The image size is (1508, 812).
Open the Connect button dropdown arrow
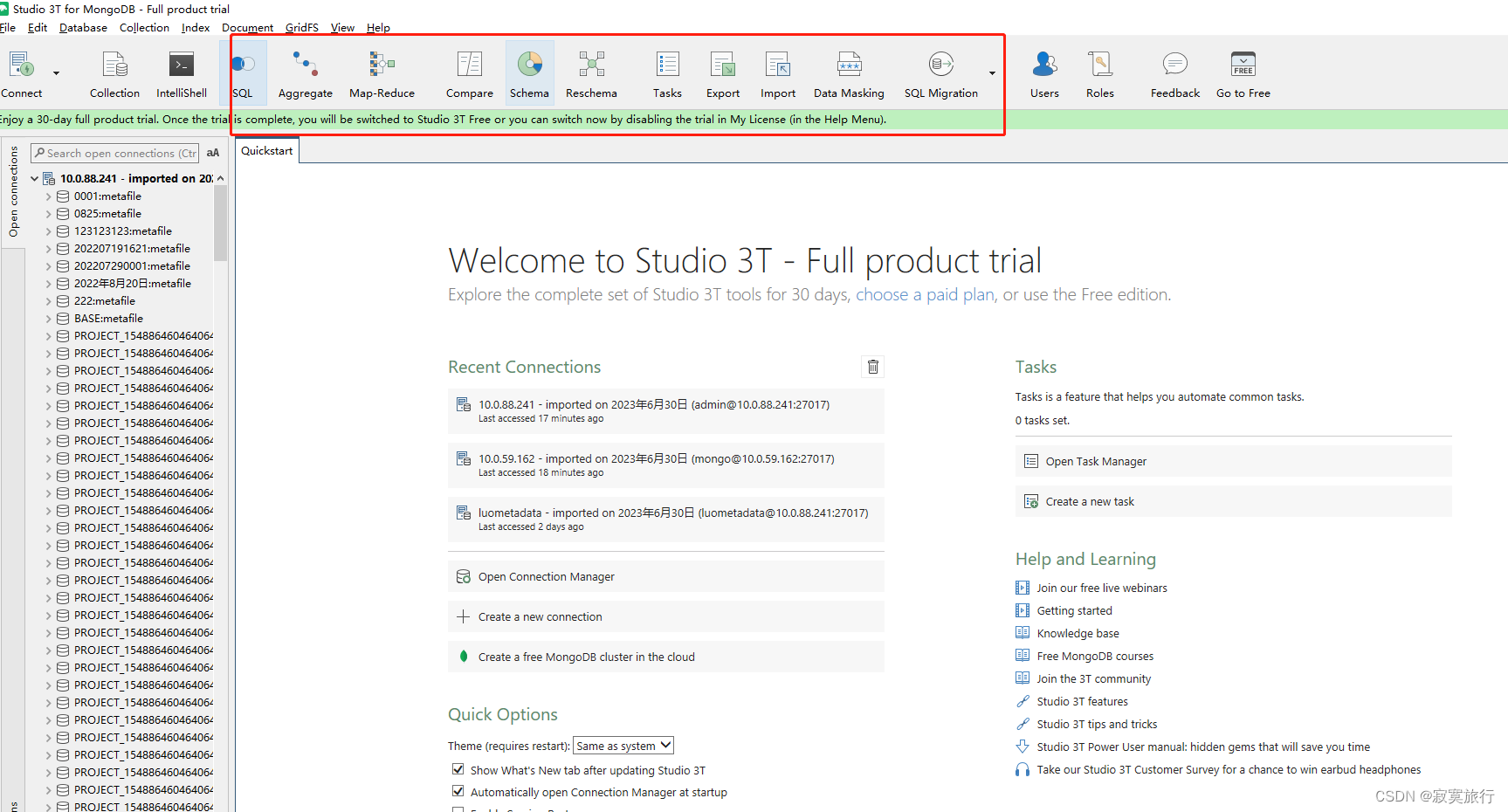click(x=56, y=73)
